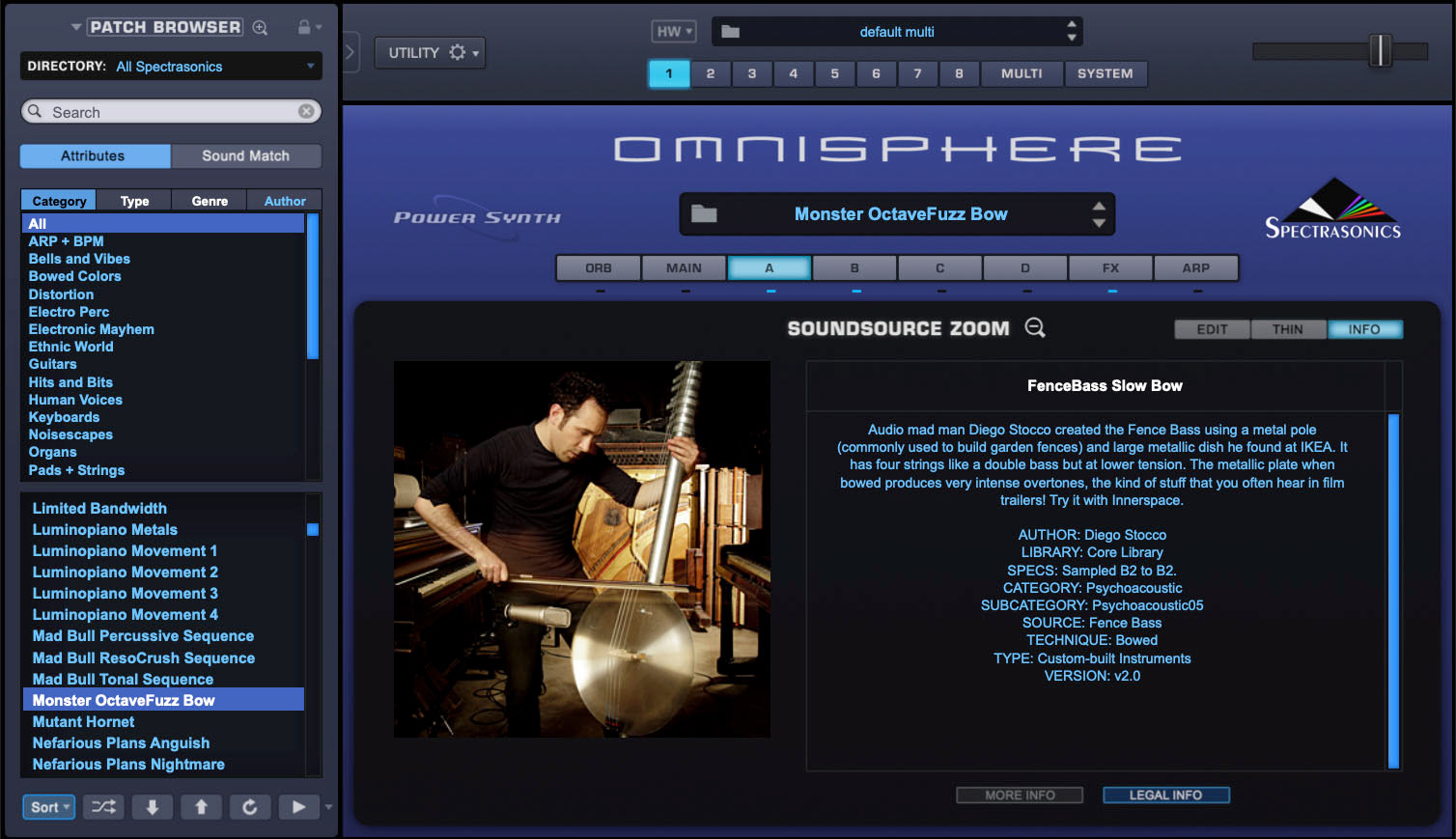Select the Ethnic World category
The width and height of the screenshot is (1456, 839).
pos(70,347)
